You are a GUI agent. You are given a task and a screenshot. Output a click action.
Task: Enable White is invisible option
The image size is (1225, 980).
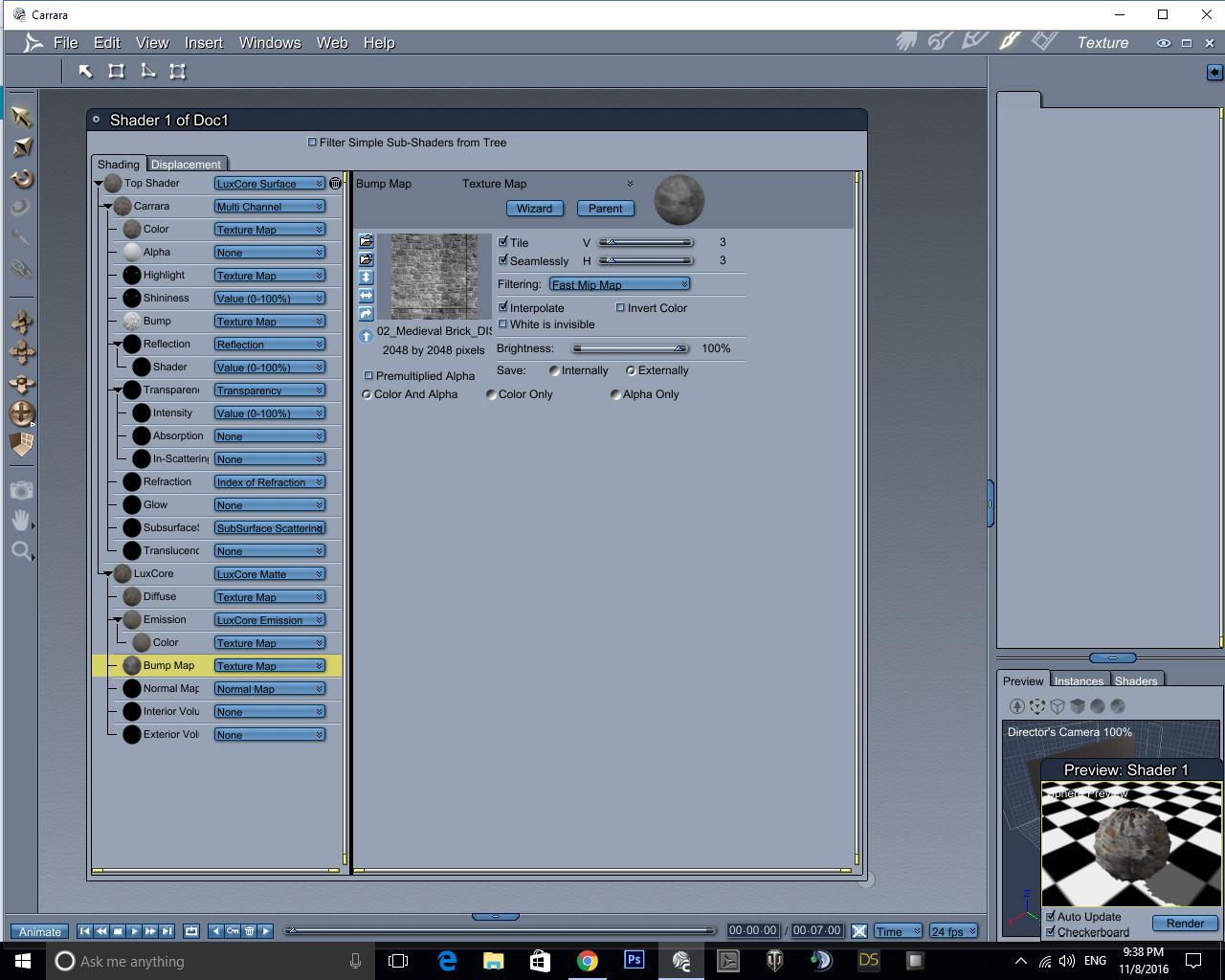pyautogui.click(x=503, y=323)
